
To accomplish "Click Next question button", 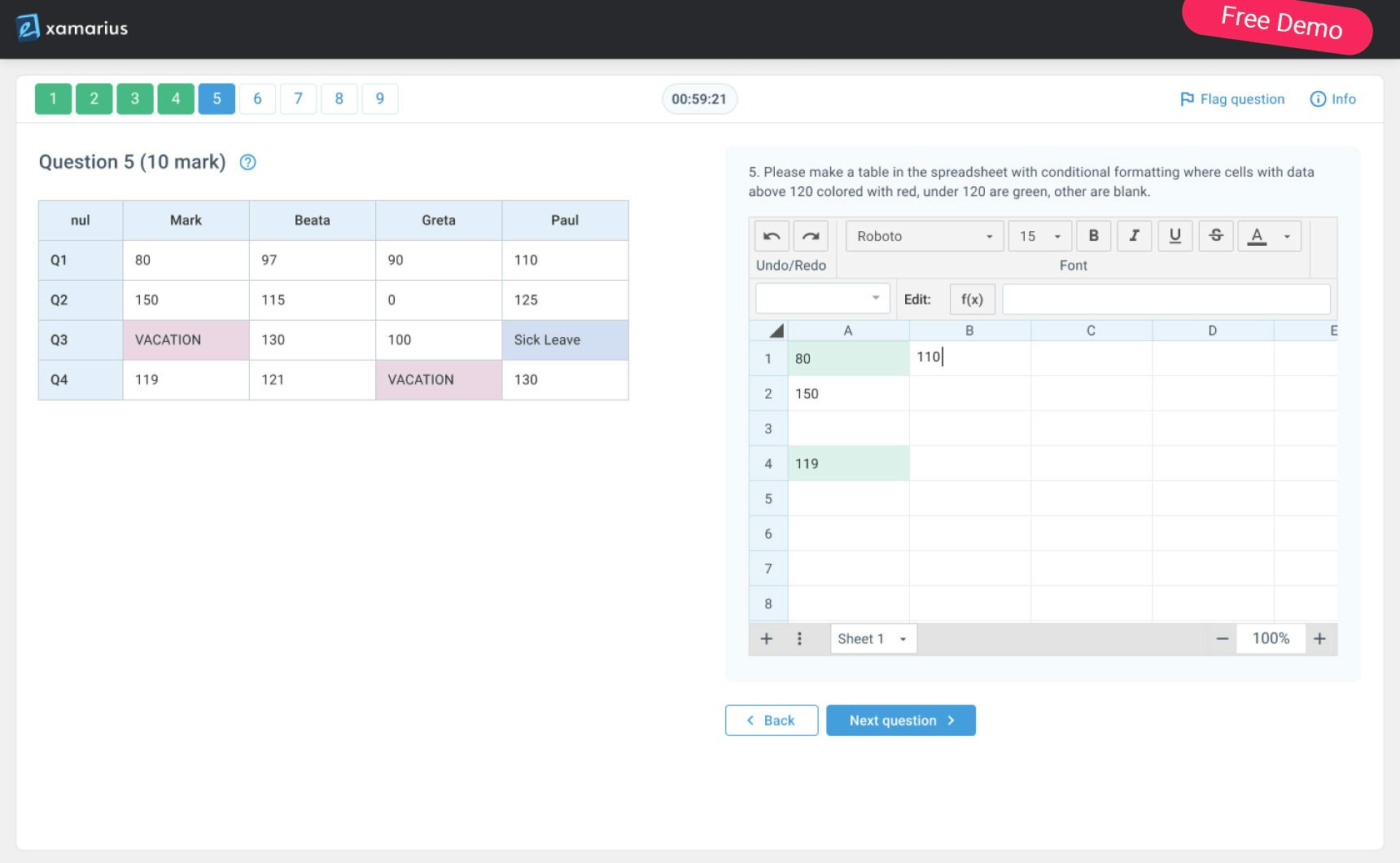I will pyautogui.click(x=901, y=721).
